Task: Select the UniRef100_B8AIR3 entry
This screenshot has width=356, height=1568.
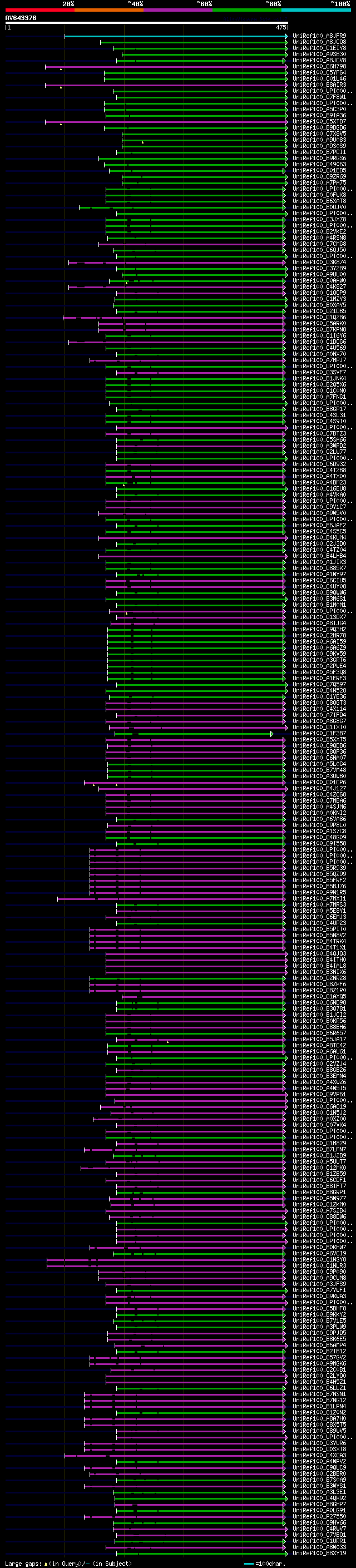Action: point(319,85)
